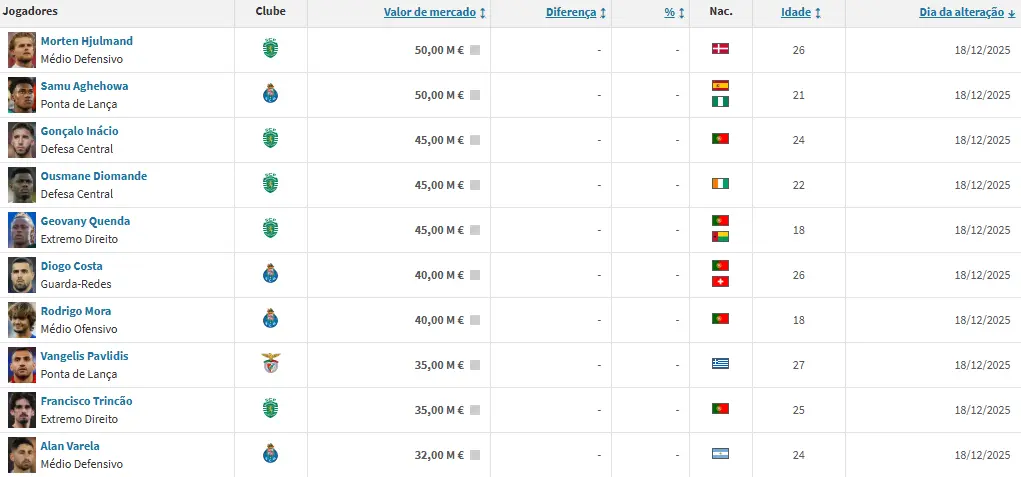
Task: Click Benfica crest beside Vangelis Pavlidis
Action: (x=270, y=363)
